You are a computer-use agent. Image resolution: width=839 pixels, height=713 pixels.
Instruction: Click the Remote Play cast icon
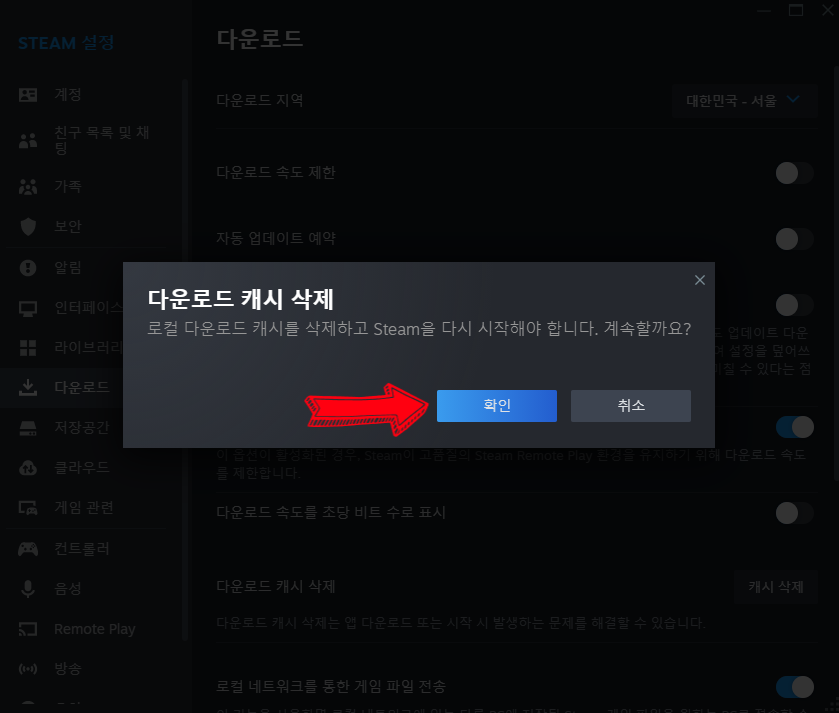tap(28, 629)
